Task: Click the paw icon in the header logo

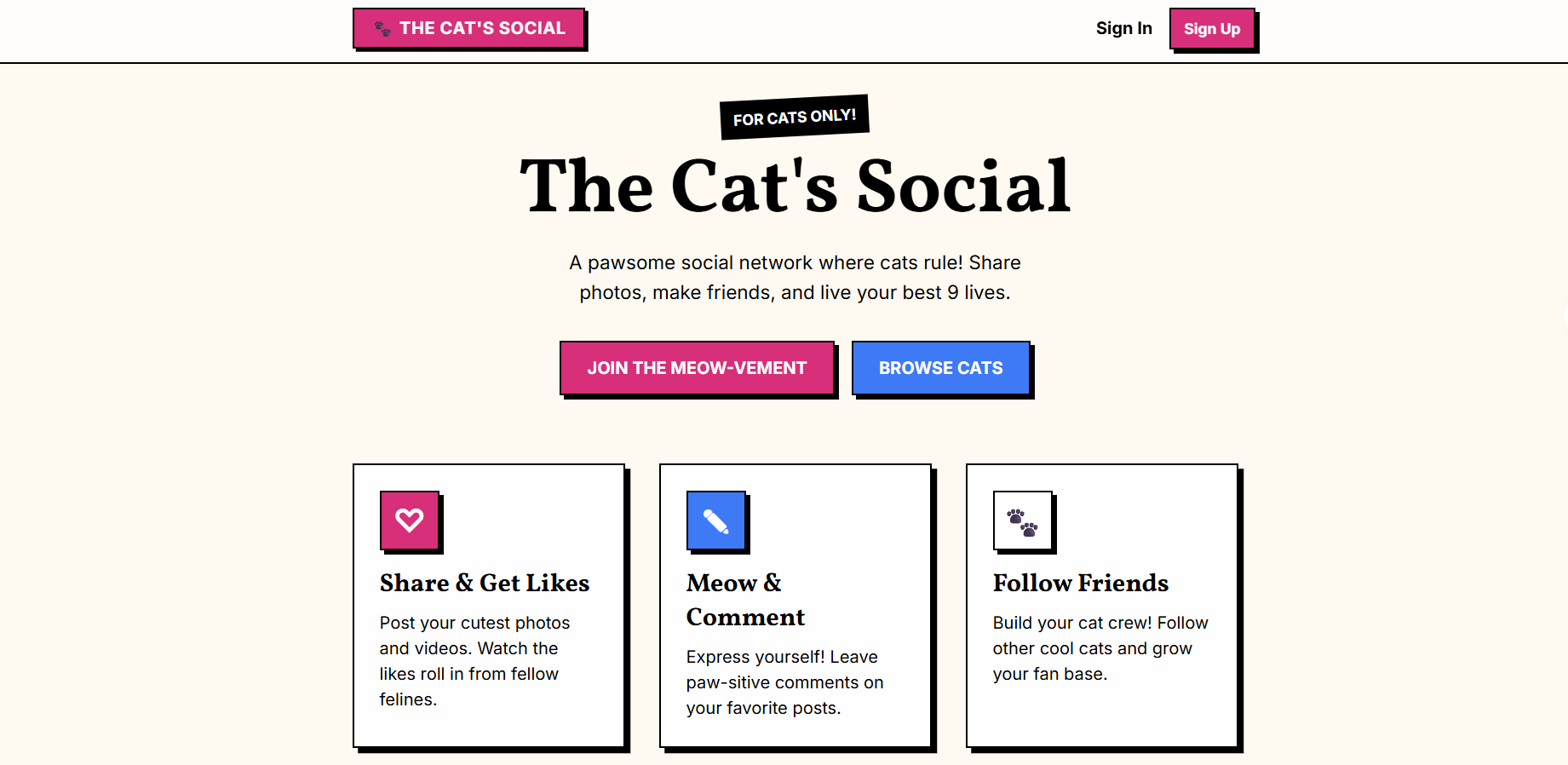Action: (x=382, y=27)
